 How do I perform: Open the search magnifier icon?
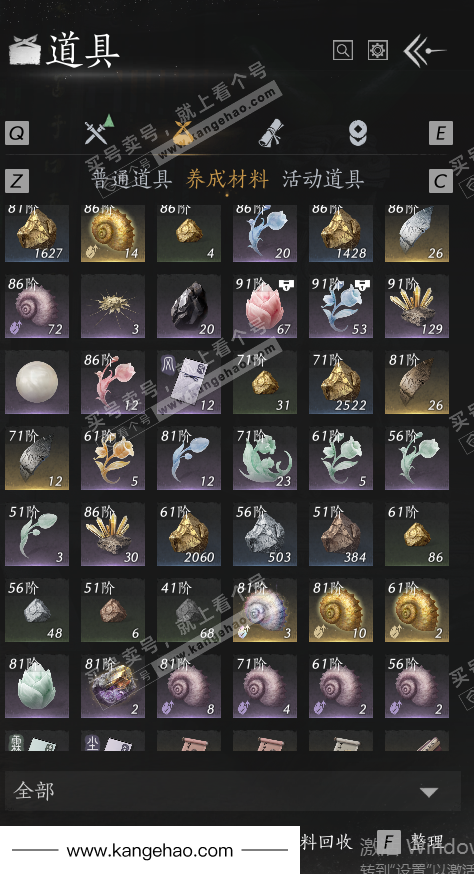pyautogui.click(x=343, y=51)
